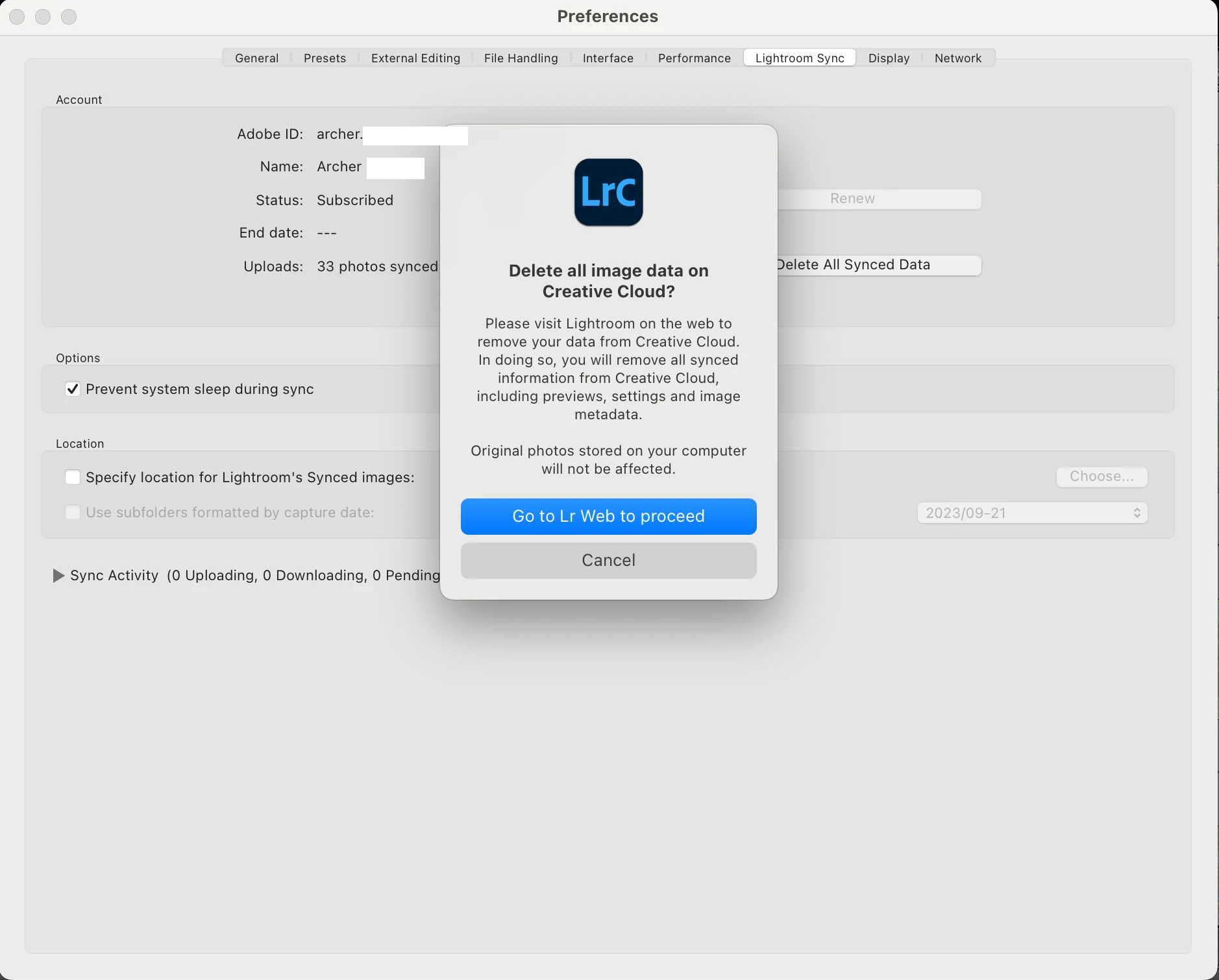Open the Display tab

click(x=889, y=58)
